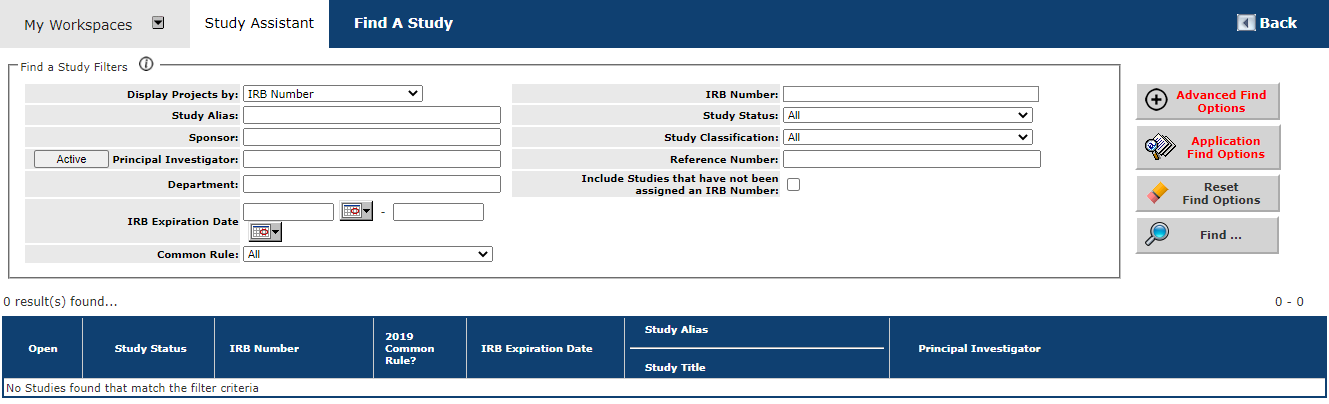Click the Reference Number input field

[x=912, y=159]
